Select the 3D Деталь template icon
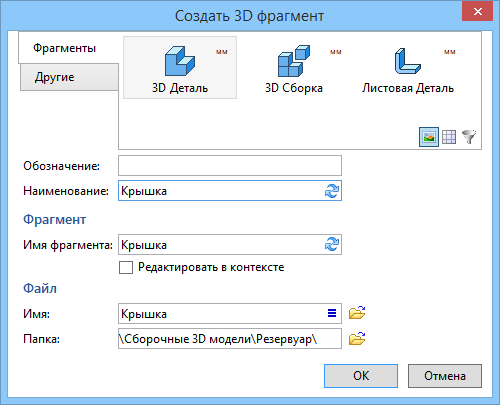500x405 pixels. click(x=180, y=61)
